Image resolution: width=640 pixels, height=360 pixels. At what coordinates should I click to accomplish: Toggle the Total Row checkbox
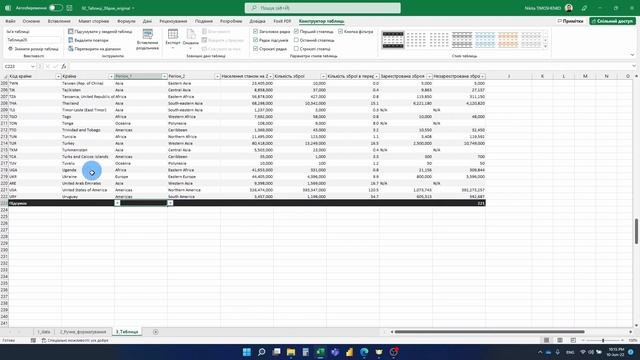coord(256,40)
